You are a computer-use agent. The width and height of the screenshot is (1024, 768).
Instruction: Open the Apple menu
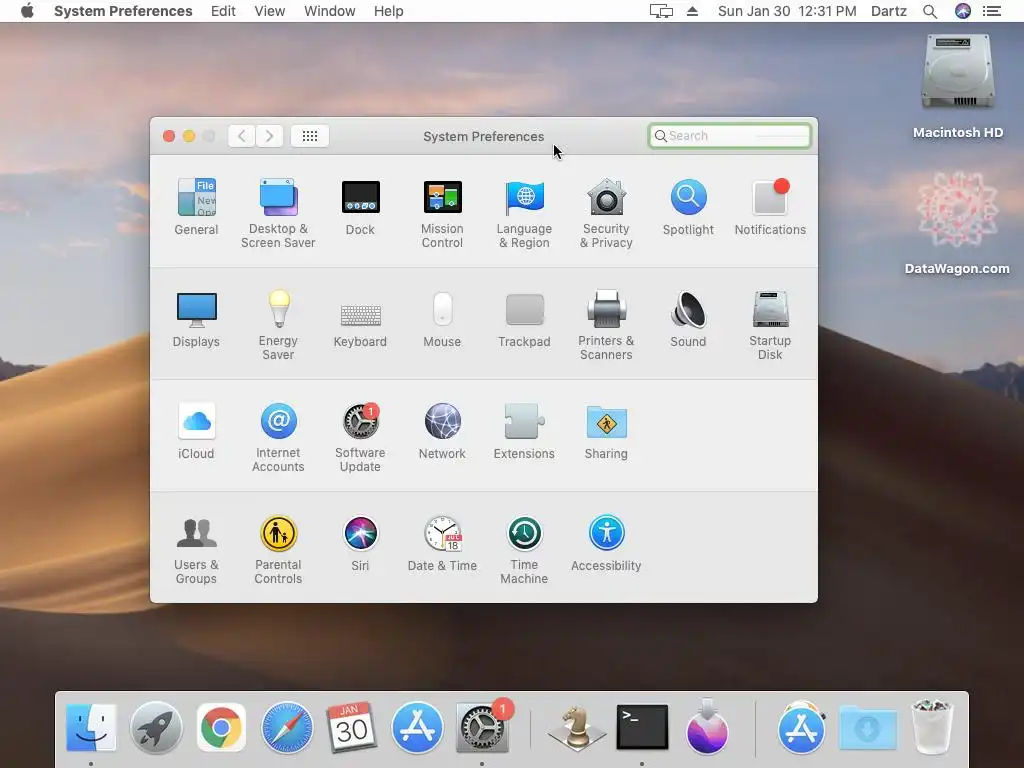[x=27, y=11]
